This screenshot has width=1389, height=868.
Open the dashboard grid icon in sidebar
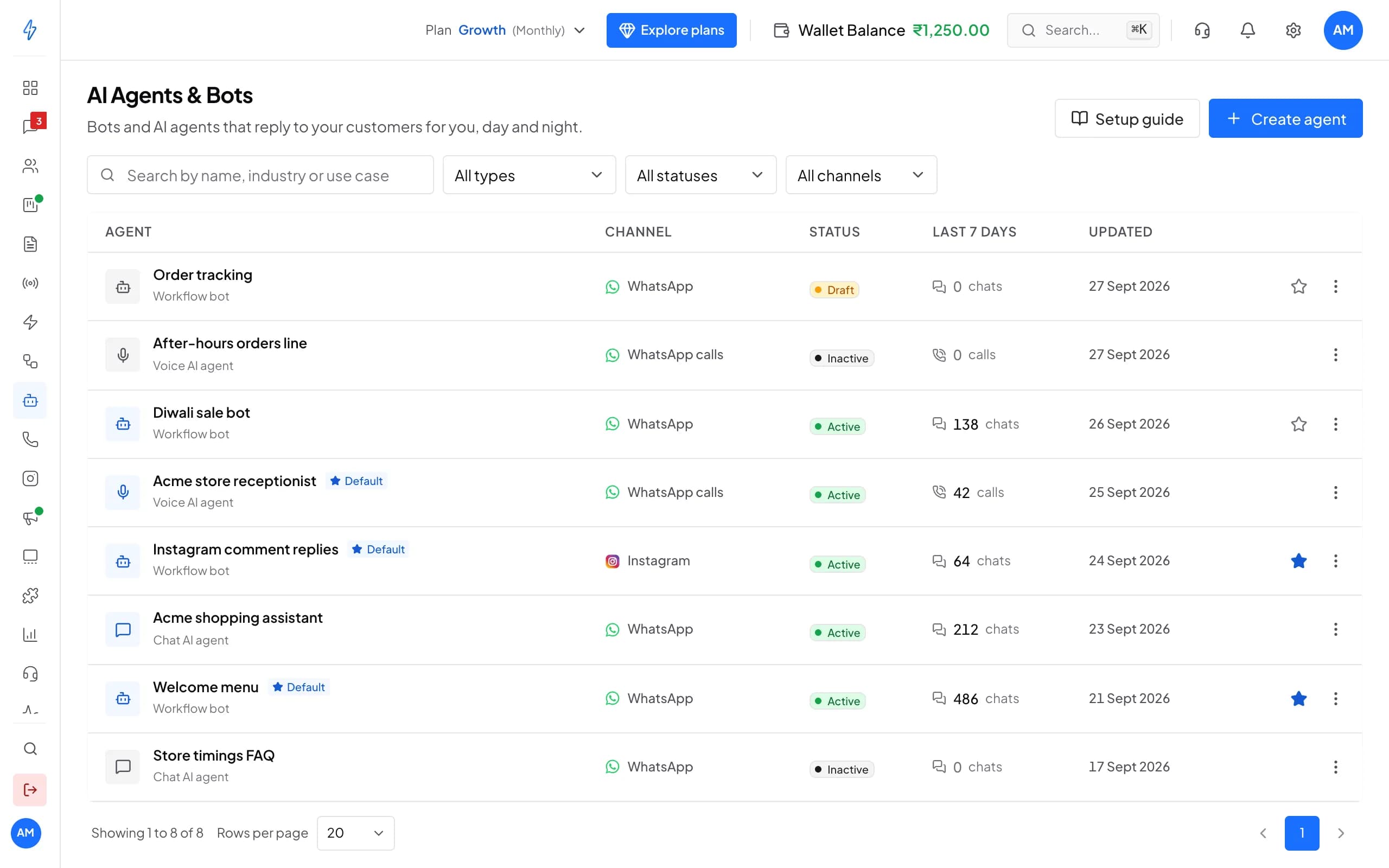pos(30,88)
